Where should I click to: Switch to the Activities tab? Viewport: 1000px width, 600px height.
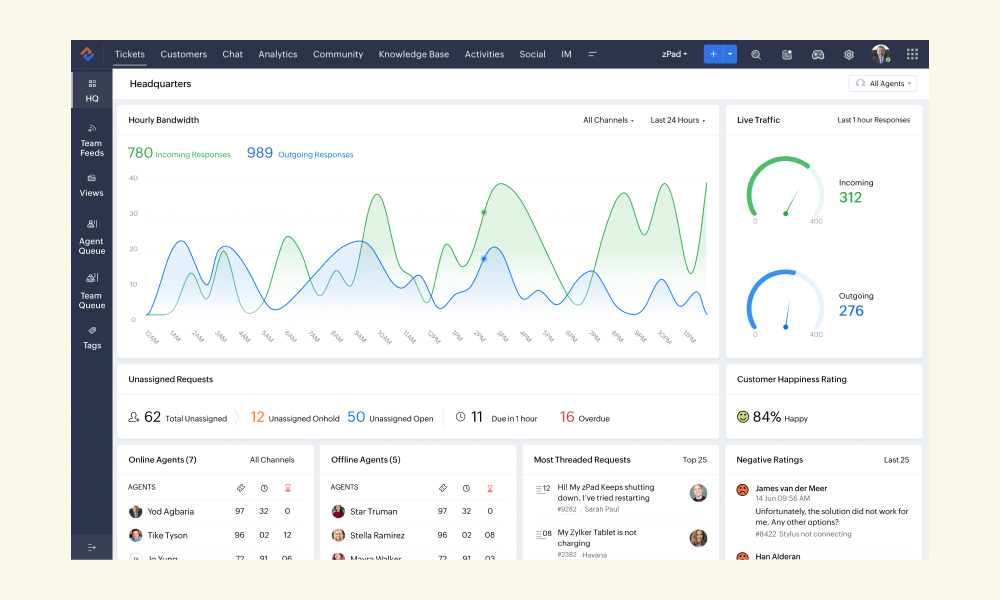[484, 54]
